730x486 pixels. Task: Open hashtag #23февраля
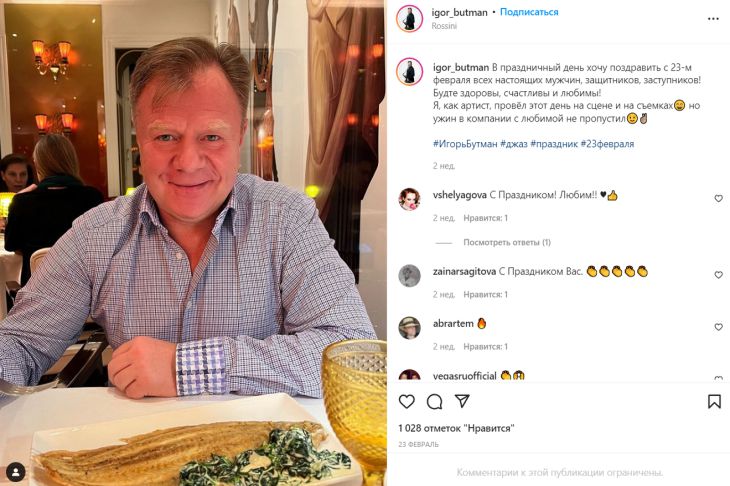point(607,144)
